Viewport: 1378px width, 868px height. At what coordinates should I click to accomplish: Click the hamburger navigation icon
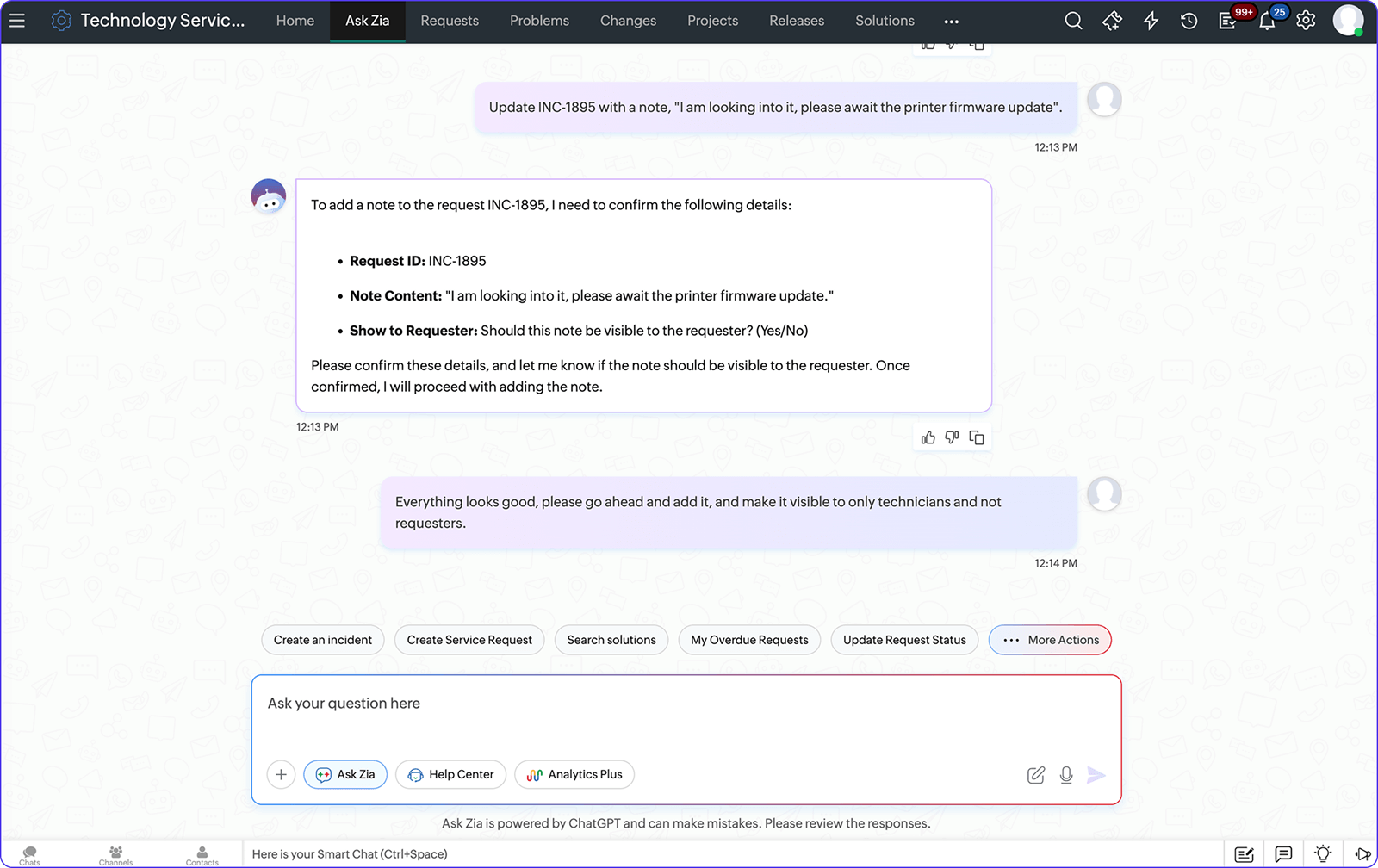coord(17,21)
